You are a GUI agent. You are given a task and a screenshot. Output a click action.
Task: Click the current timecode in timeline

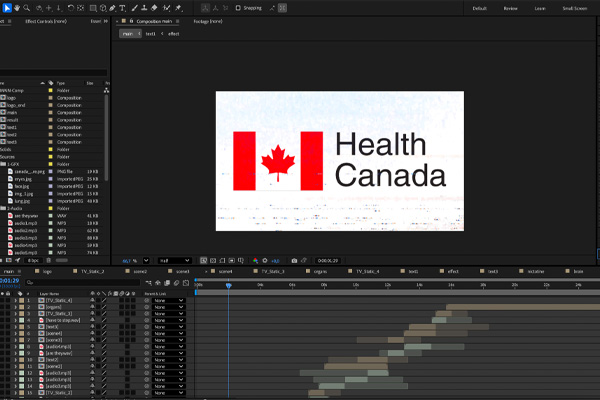coord(10,281)
